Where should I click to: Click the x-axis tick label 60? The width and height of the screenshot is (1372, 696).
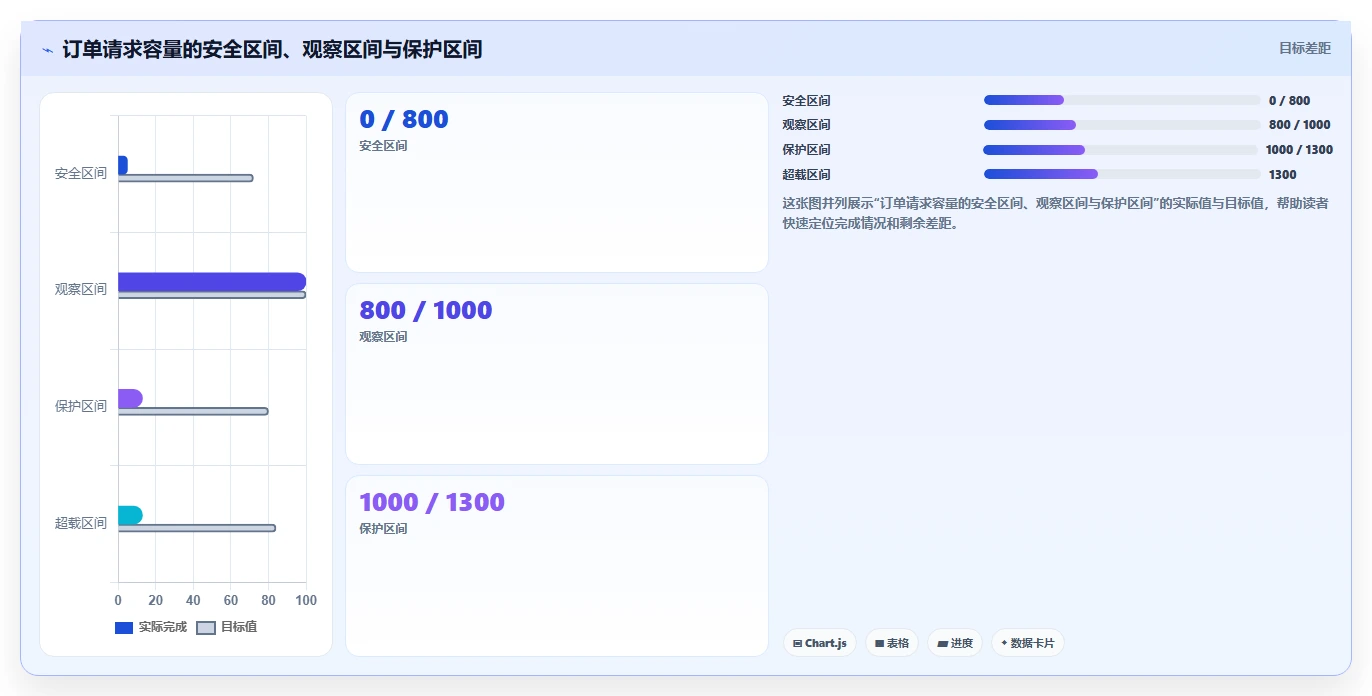(x=231, y=601)
